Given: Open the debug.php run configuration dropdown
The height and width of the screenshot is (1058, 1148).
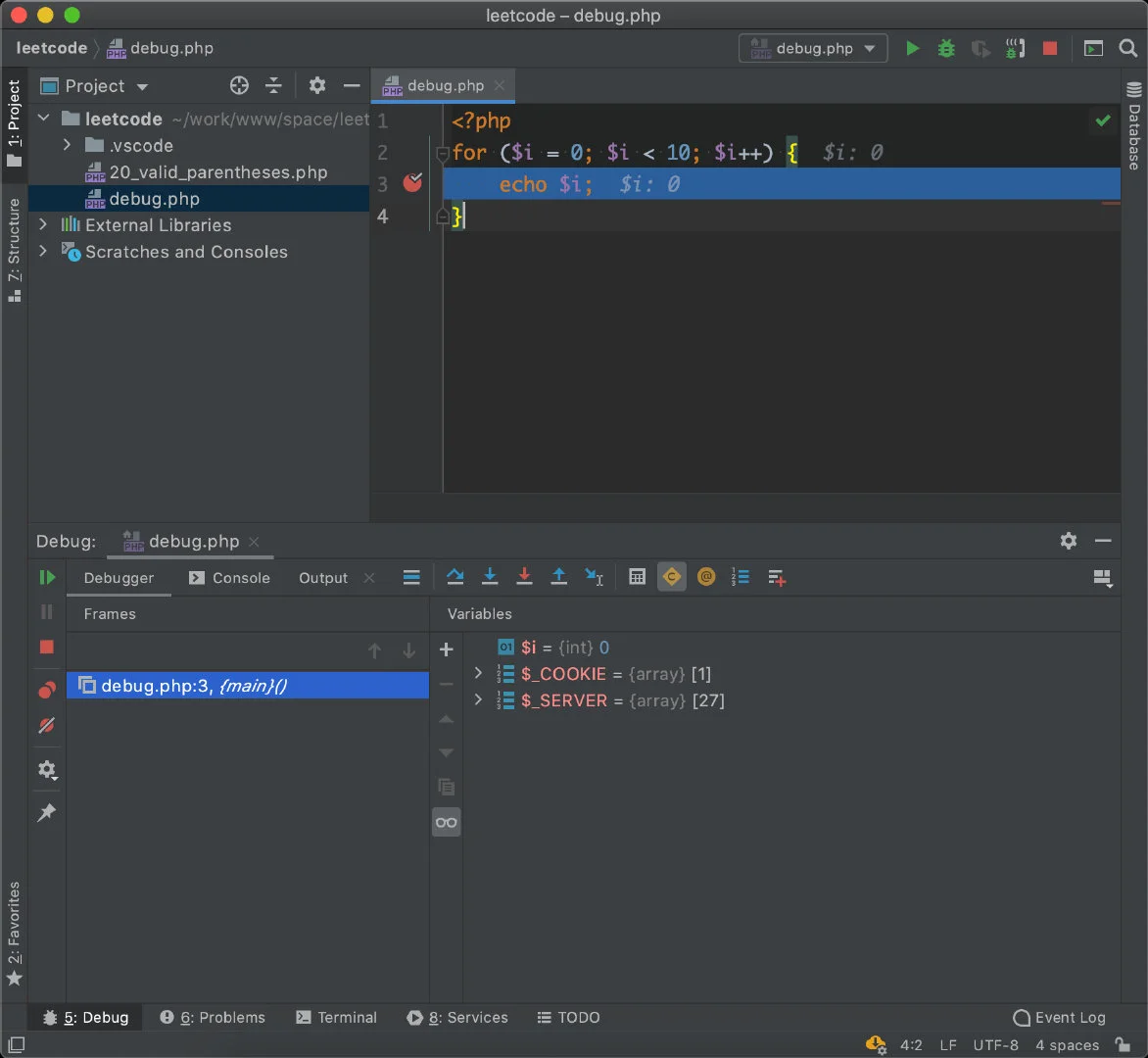Looking at the screenshot, I should (813, 48).
